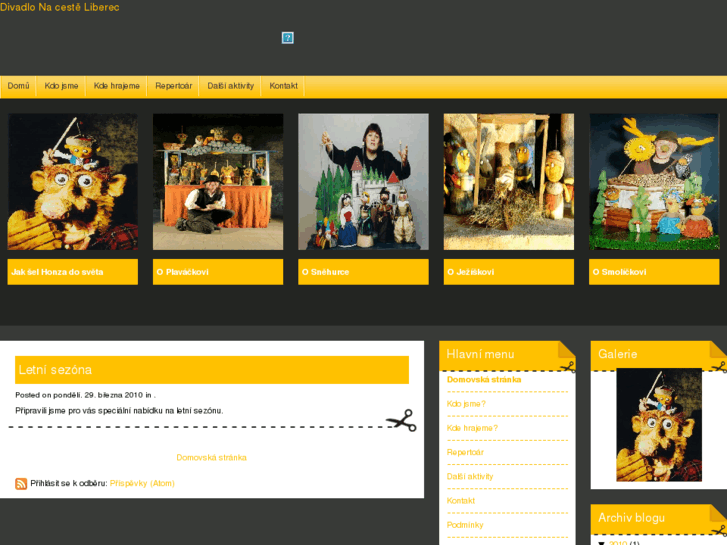
Task: Open the Galerie puppet image
Action: pyautogui.click(x=659, y=425)
